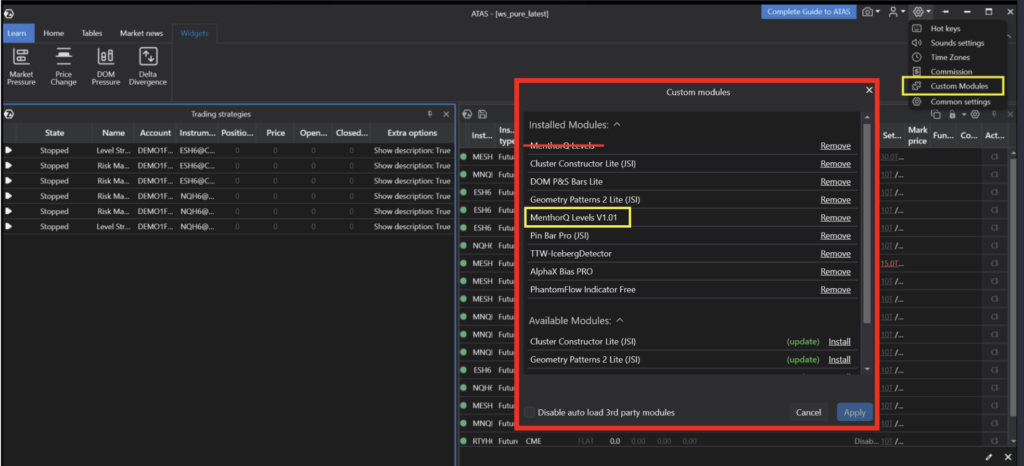Screen dimensions: 1024x466
Task: Click the ATAS logo in Trading strategies panel
Action: tap(8, 114)
